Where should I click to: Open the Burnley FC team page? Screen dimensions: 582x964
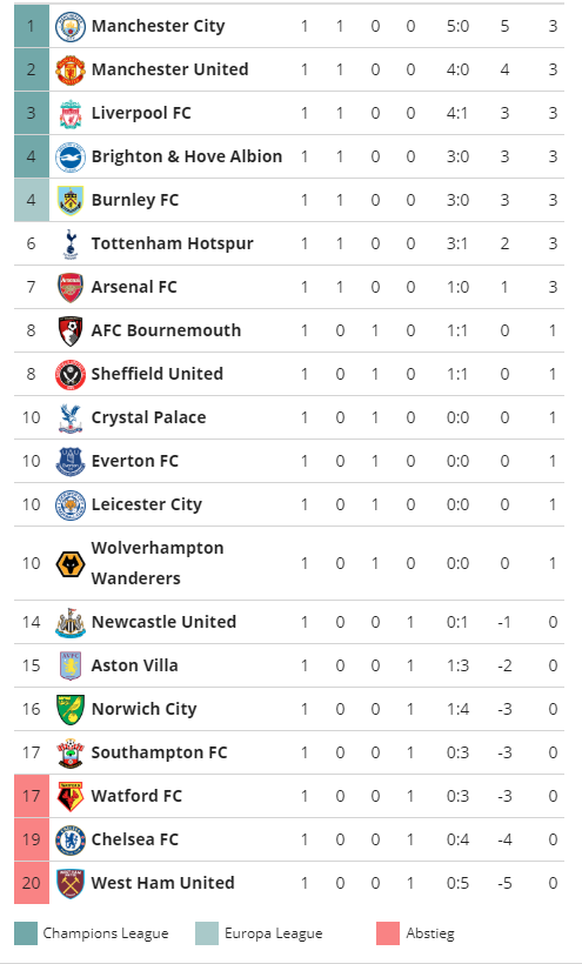click(x=135, y=200)
